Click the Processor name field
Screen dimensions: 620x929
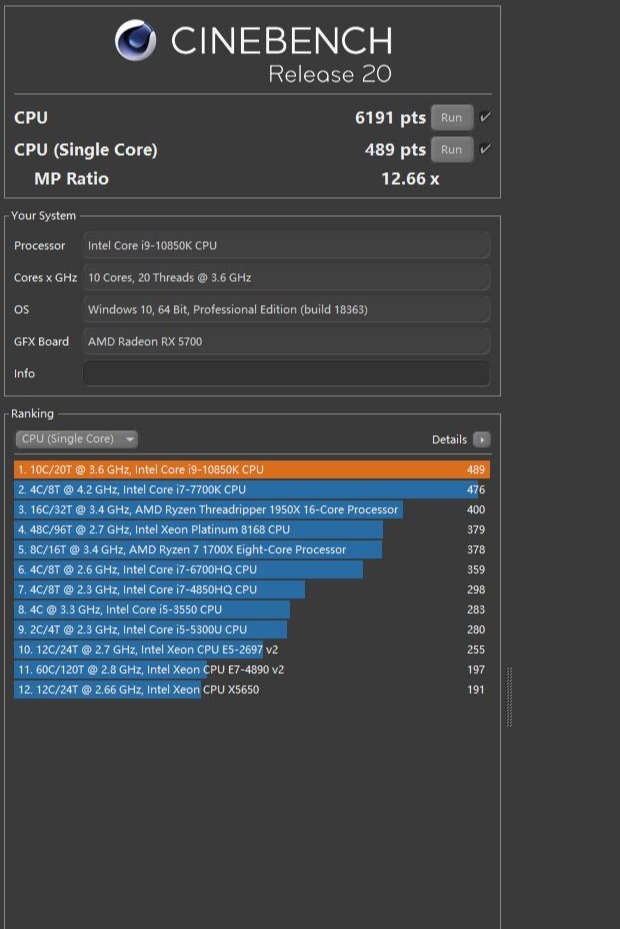(x=286, y=246)
